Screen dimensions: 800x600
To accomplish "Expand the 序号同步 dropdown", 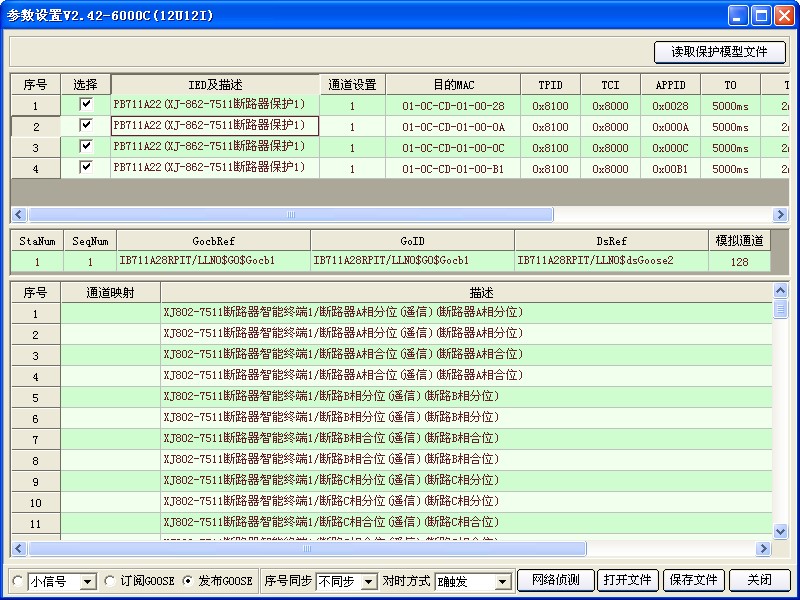I will [x=368, y=581].
